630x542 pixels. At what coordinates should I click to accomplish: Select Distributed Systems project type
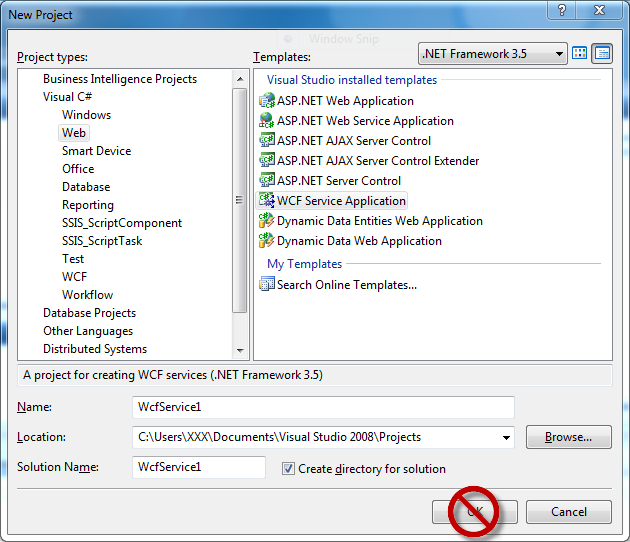[x=95, y=349]
